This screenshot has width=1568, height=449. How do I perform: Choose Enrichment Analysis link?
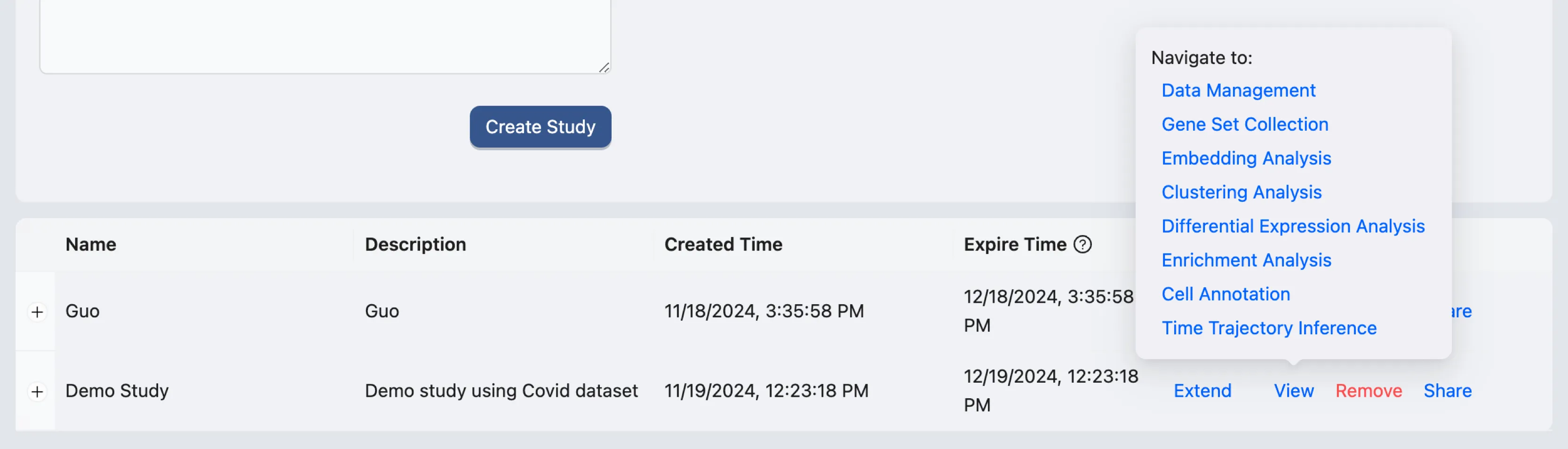coord(1246,260)
